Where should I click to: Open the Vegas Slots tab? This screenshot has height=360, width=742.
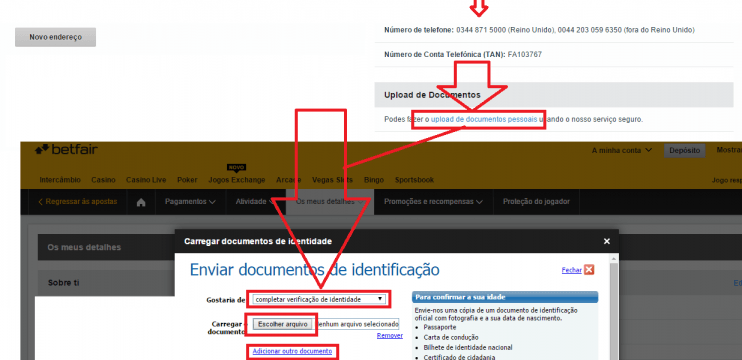tap(333, 180)
